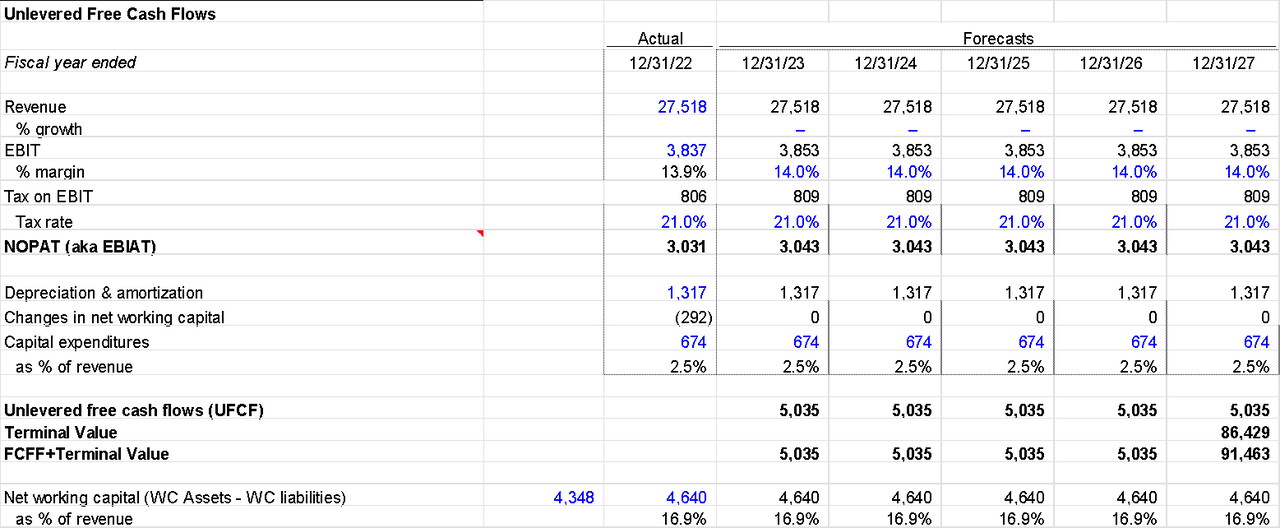
Task: Select the 'Actual' column header cell
Action: pos(660,39)
